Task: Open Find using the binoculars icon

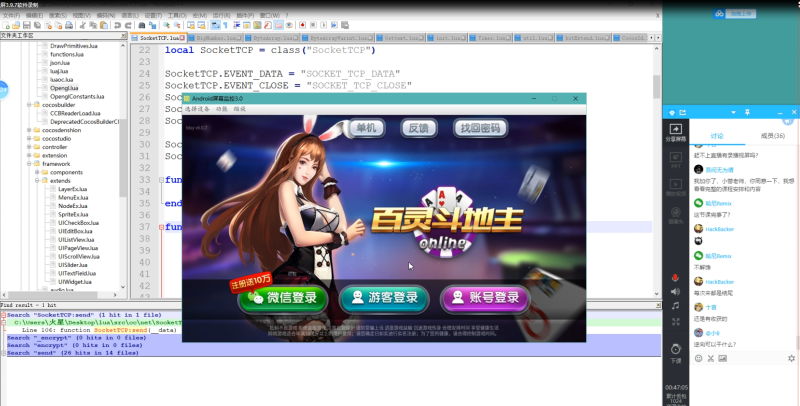Action: coord(142,25)
